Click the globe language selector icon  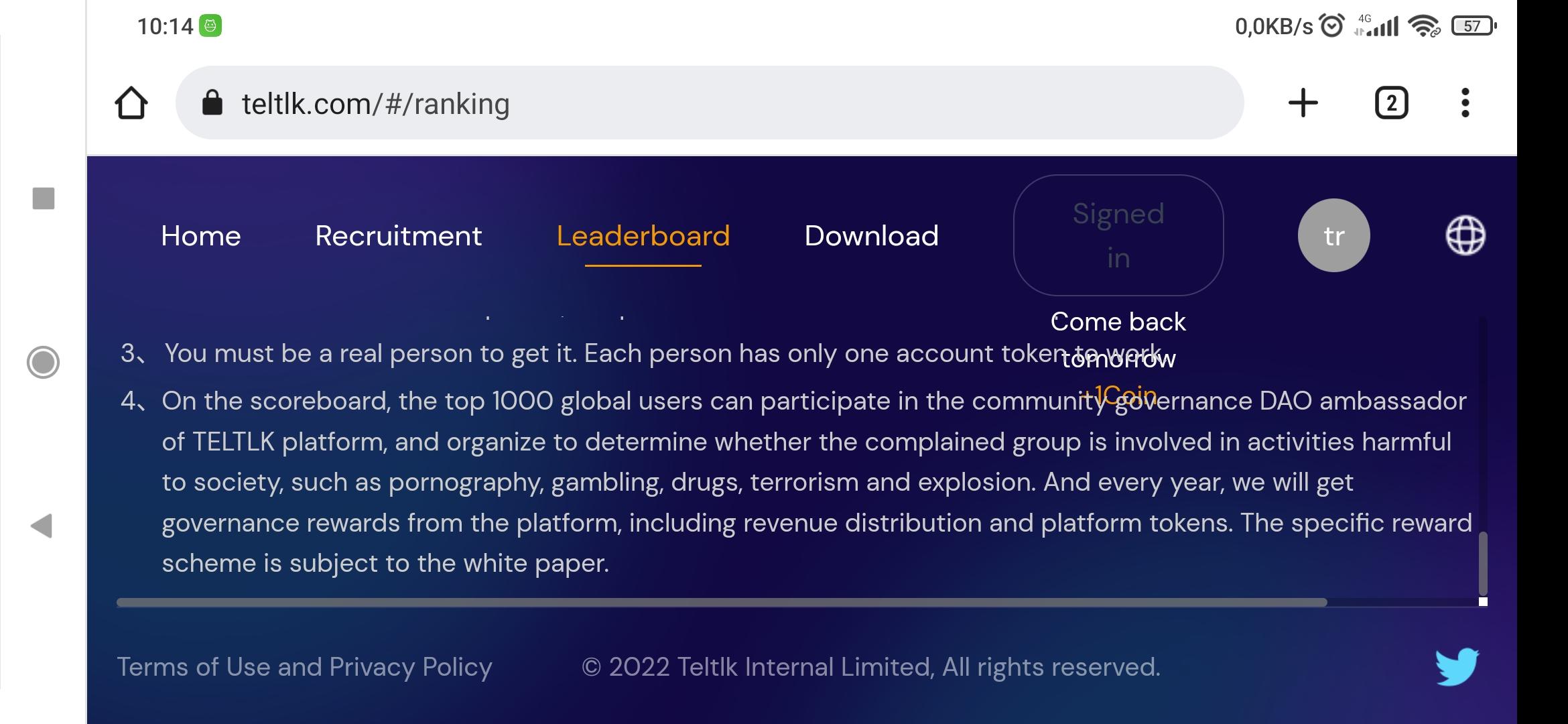[x=1465, y=235]
